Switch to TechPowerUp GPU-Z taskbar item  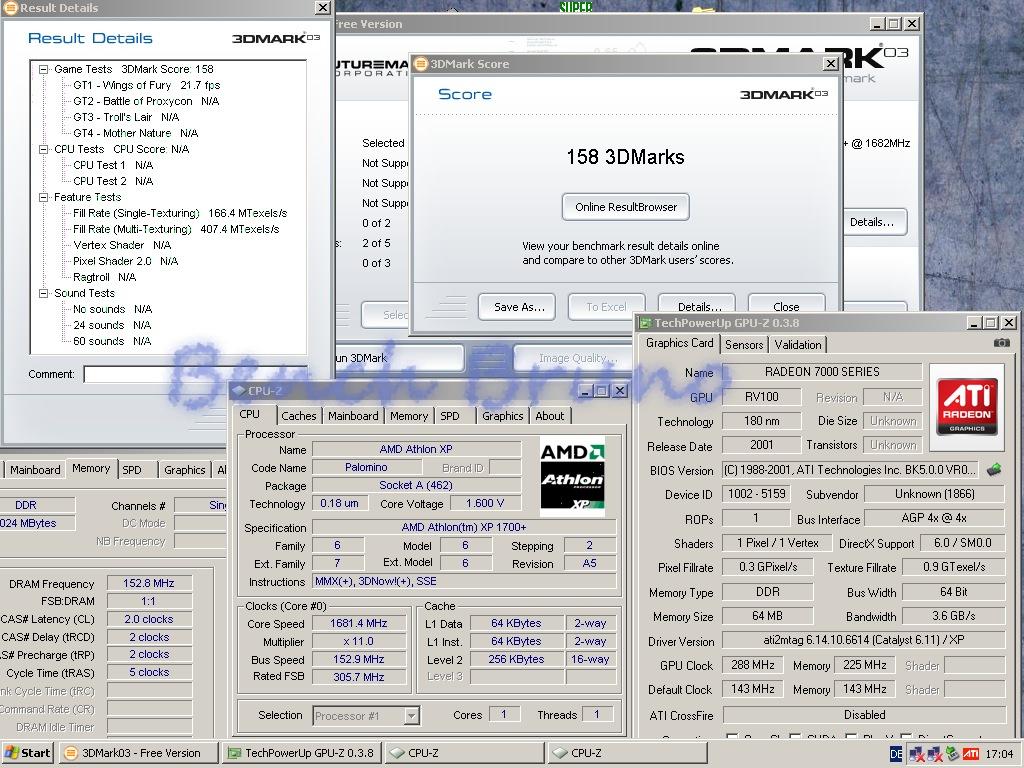coord(302,753)
